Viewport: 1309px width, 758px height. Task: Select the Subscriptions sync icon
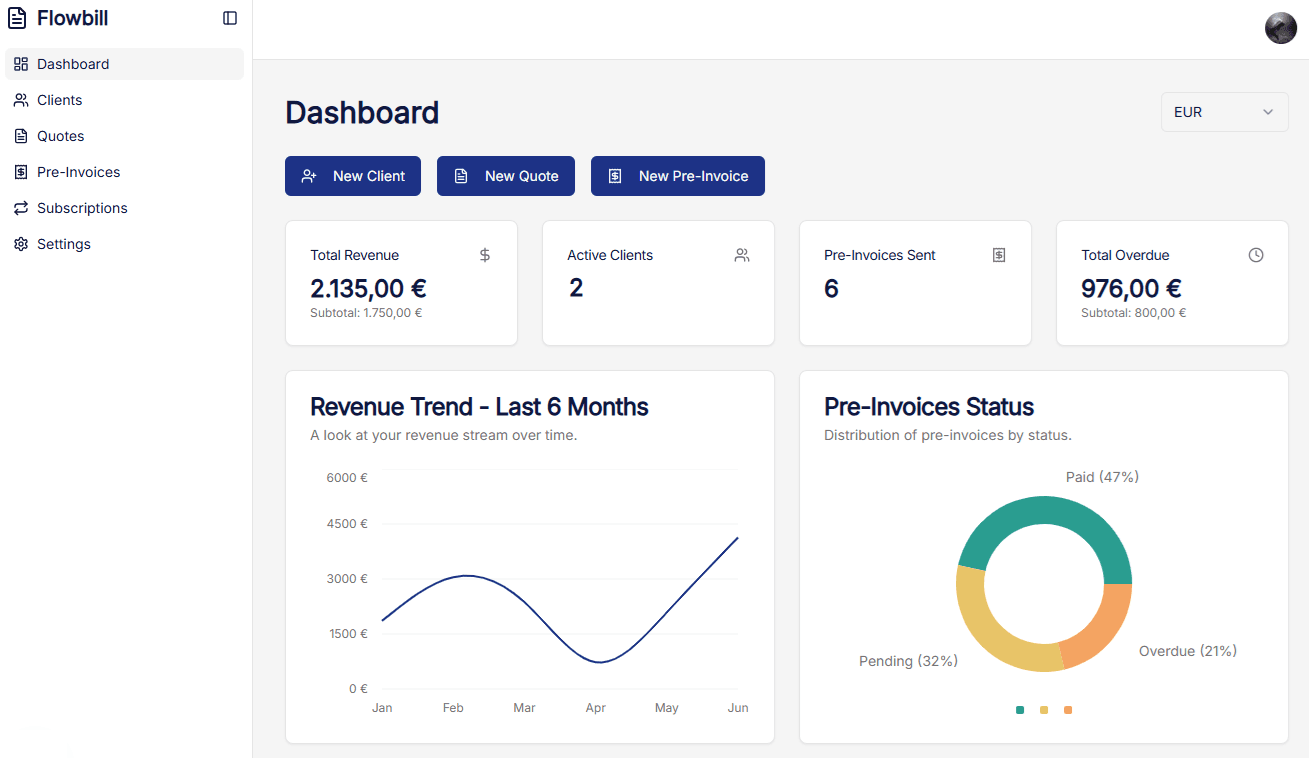[20, 207]
